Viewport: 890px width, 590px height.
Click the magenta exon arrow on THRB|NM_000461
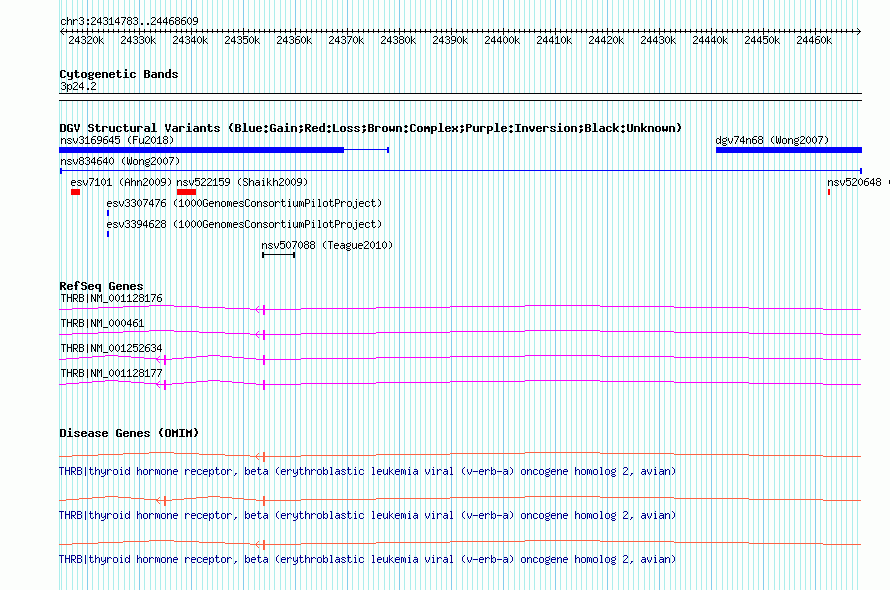(260, 334)
